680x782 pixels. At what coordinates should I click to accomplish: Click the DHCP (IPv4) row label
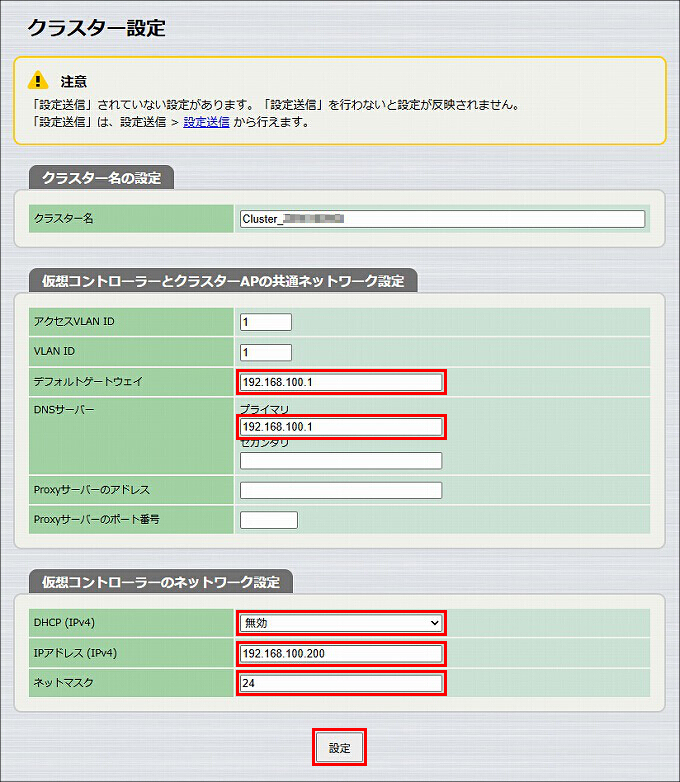64,622
